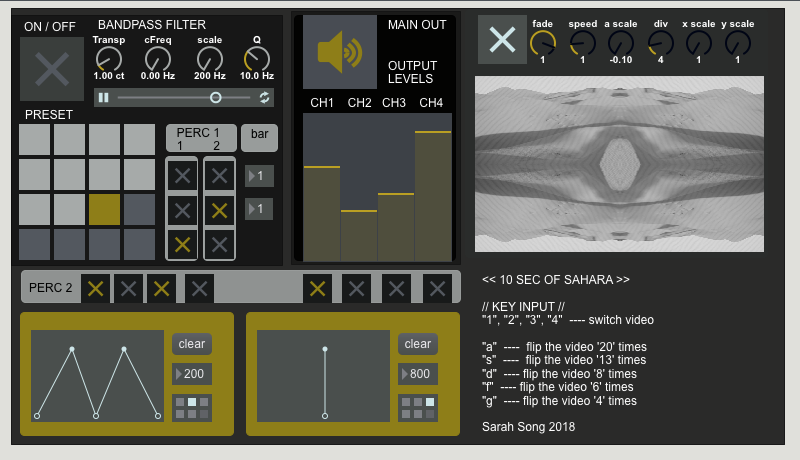Click the lower number box showing 1
Viewport: 800px width, 460px height.
[x=259, y=209]
